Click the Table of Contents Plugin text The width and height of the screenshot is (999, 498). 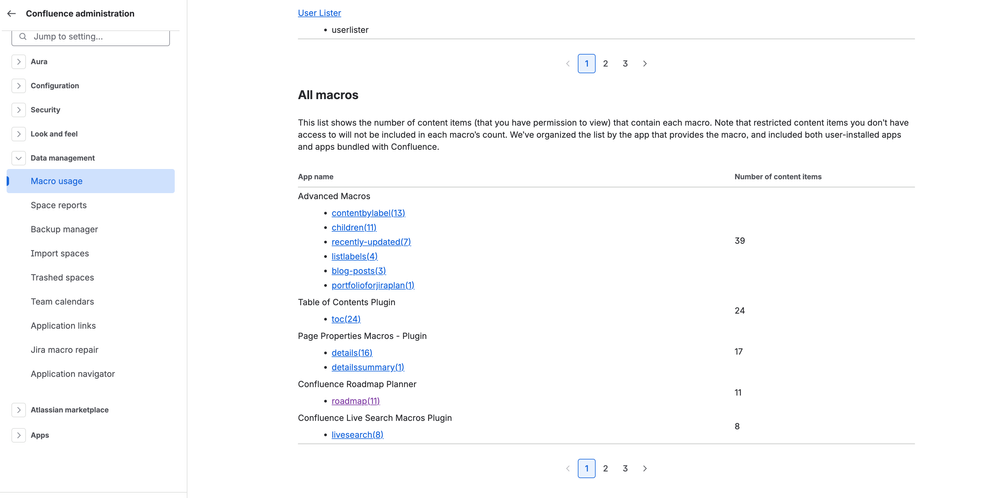[347, 302]
